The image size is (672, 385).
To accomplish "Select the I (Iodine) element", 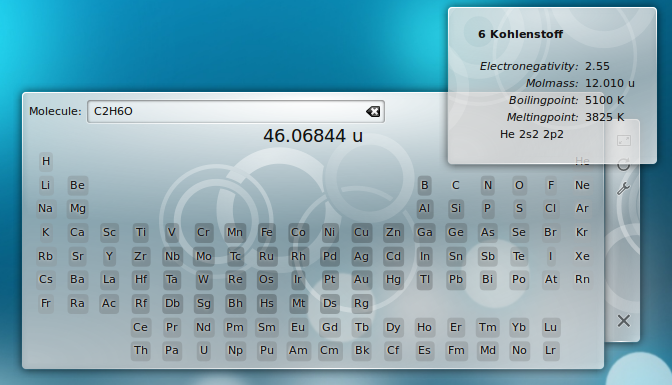I will (550, 256).
